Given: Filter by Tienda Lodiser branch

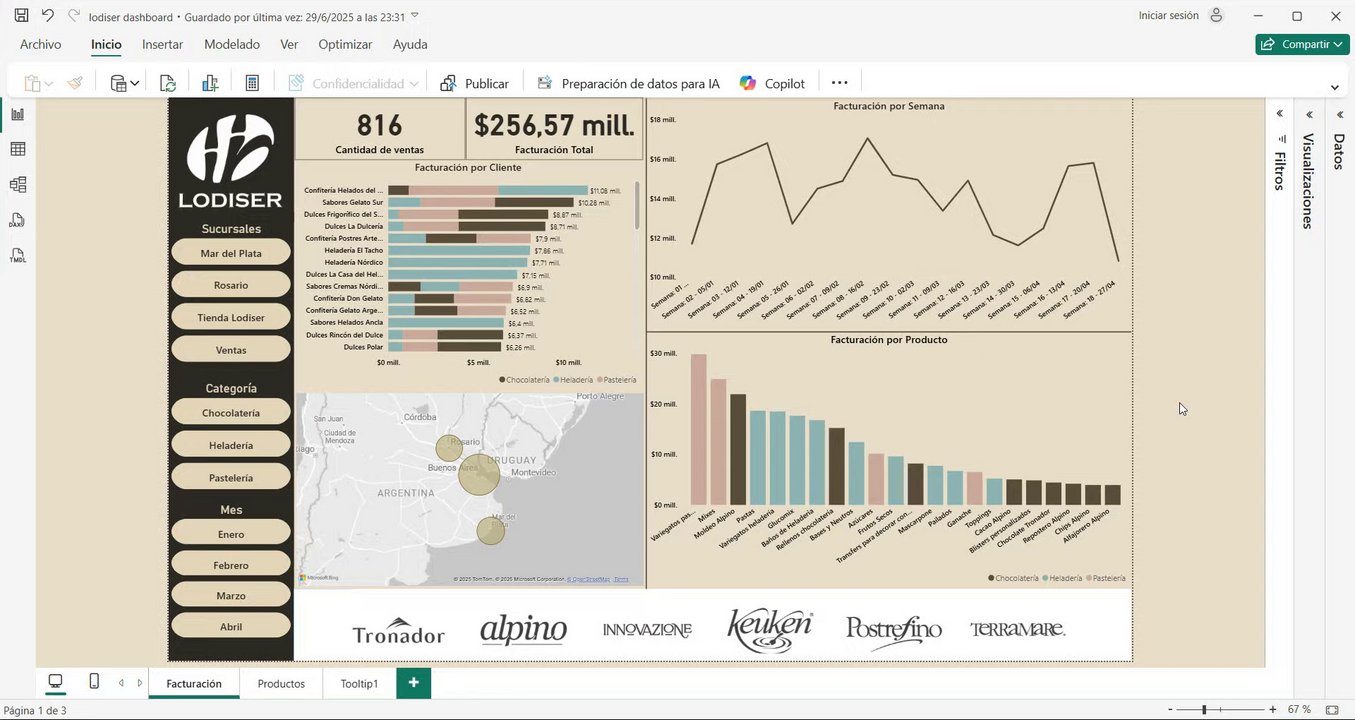Looking at the screenshot, I should click(231, 318).
